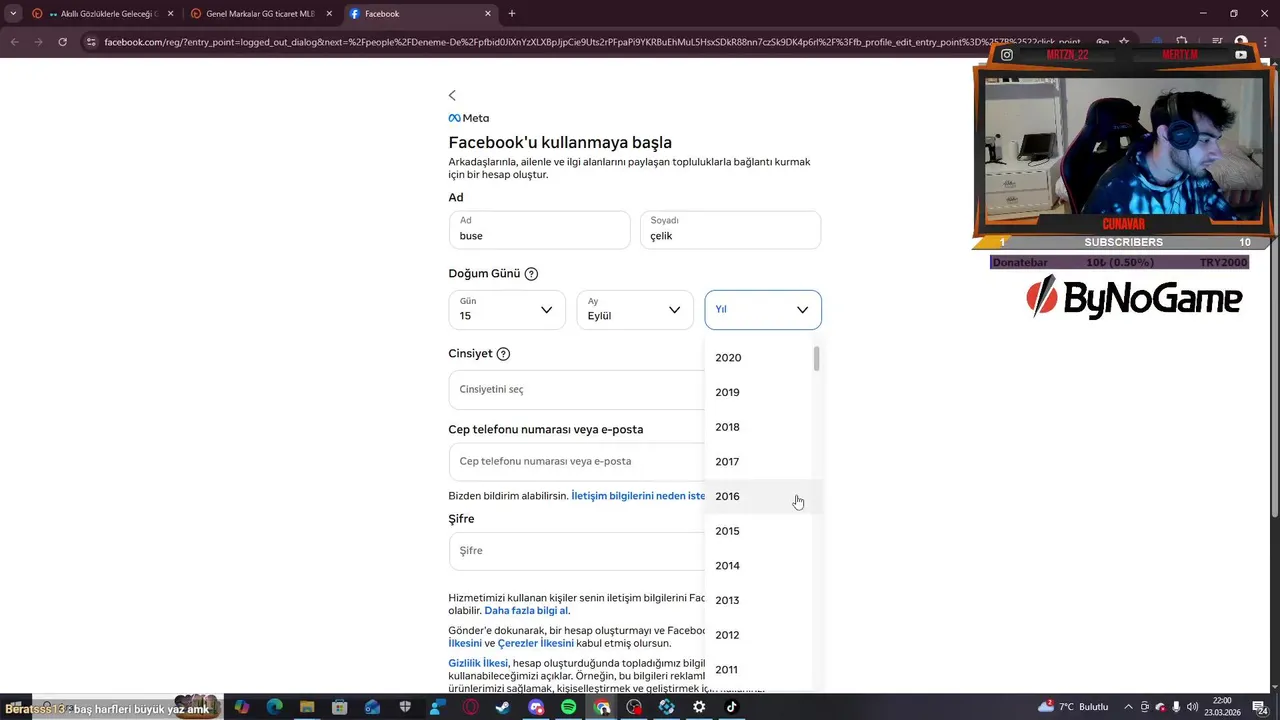Launch Microsoft Edge from the taskbar
This screenshot has width=1280, height=720.
pos(274,707)
